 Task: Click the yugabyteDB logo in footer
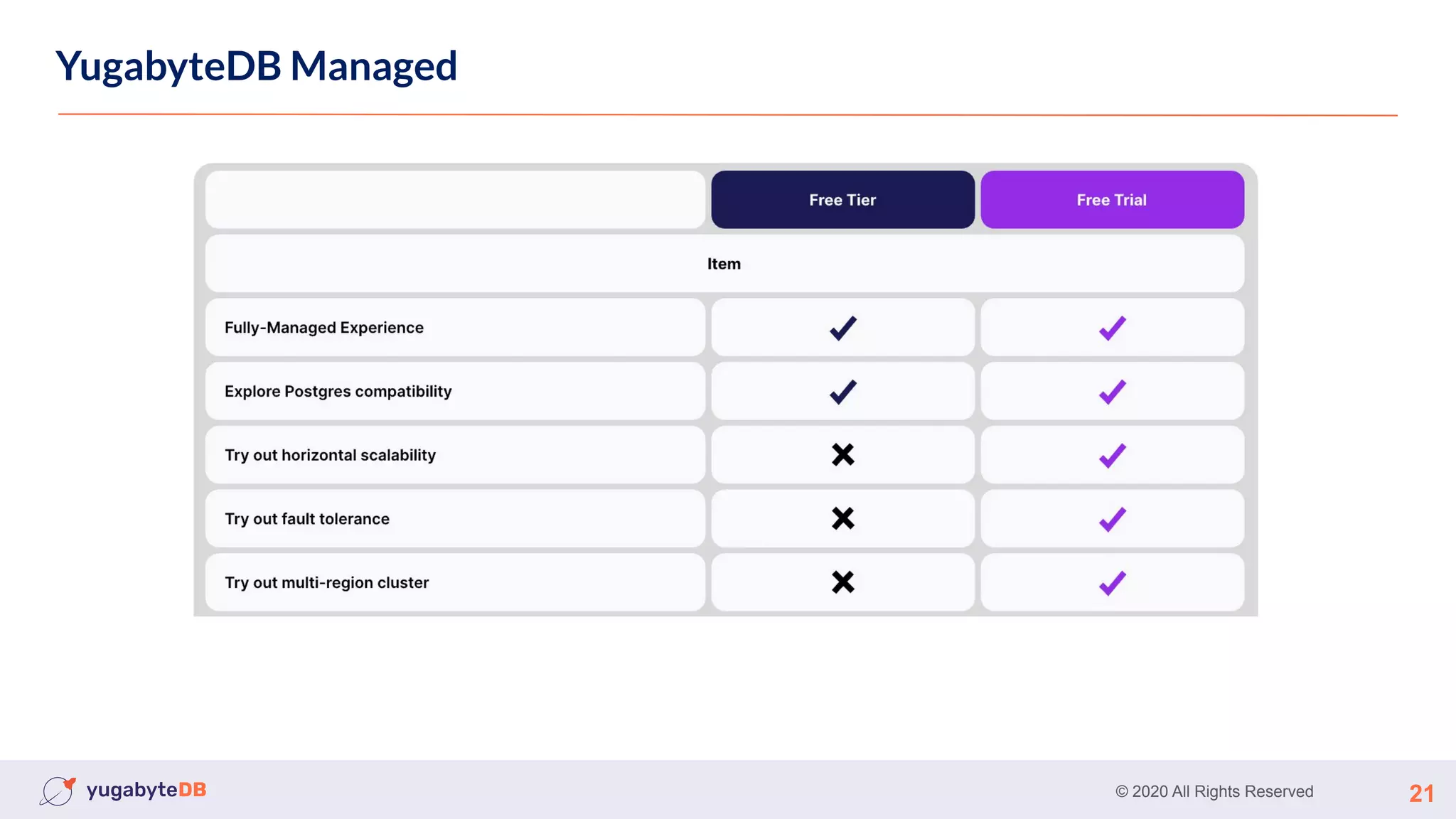[x=124, y=791]
